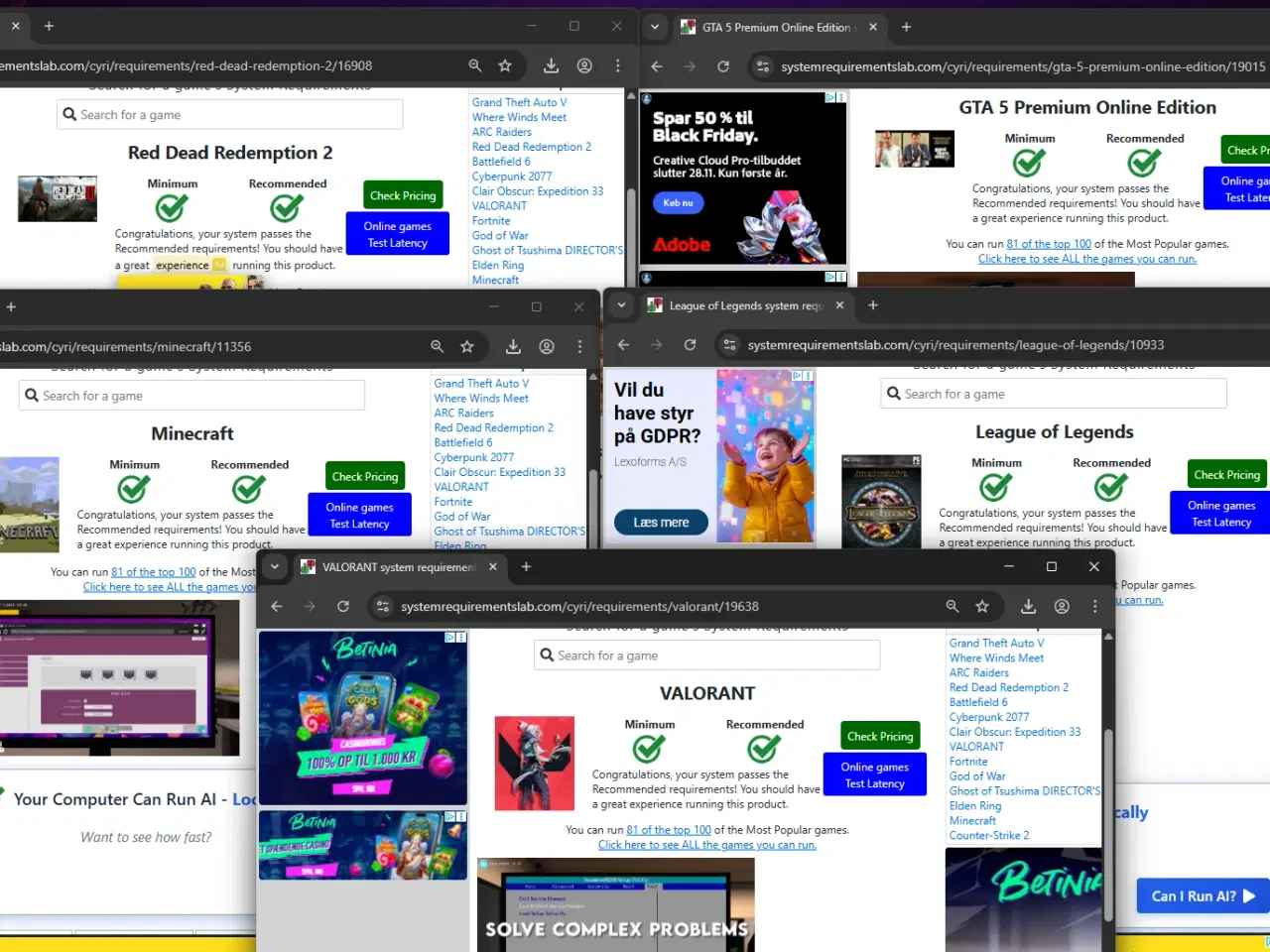This screenshot has width=1270, height=952.
Task: Reload the VALORANT requirements page
Action: click(x=343, y=606)
